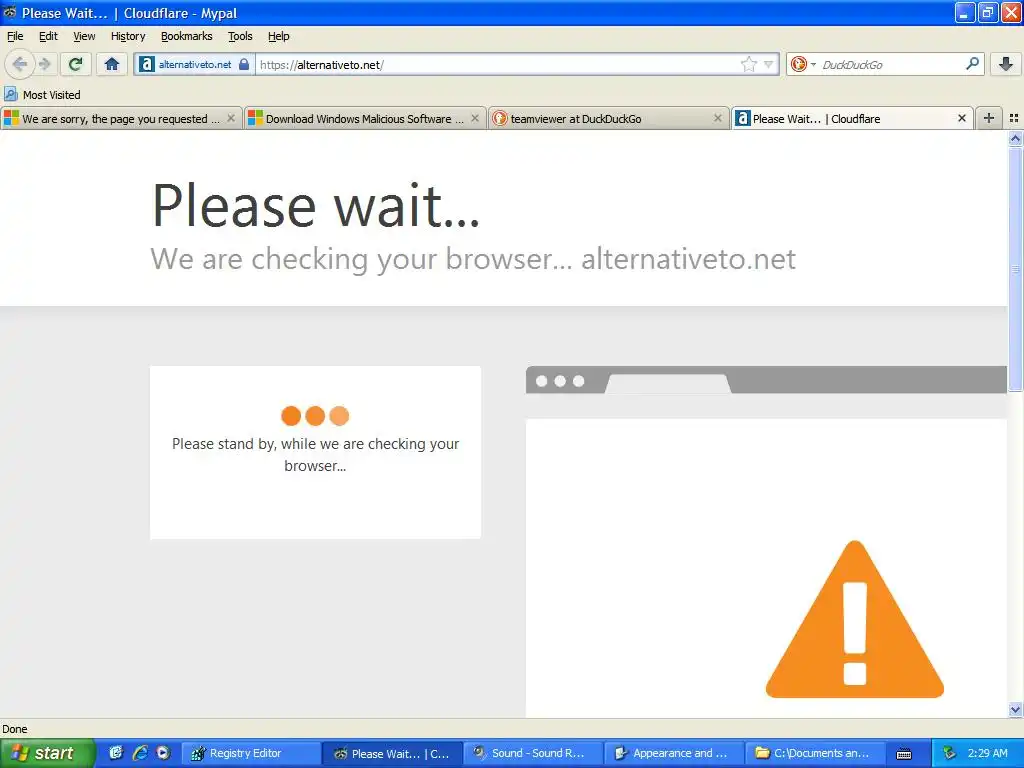The height and width of the screenshot is (768, 1024).
Task: Open the Edit menu
Action: [x=48, y=36]
